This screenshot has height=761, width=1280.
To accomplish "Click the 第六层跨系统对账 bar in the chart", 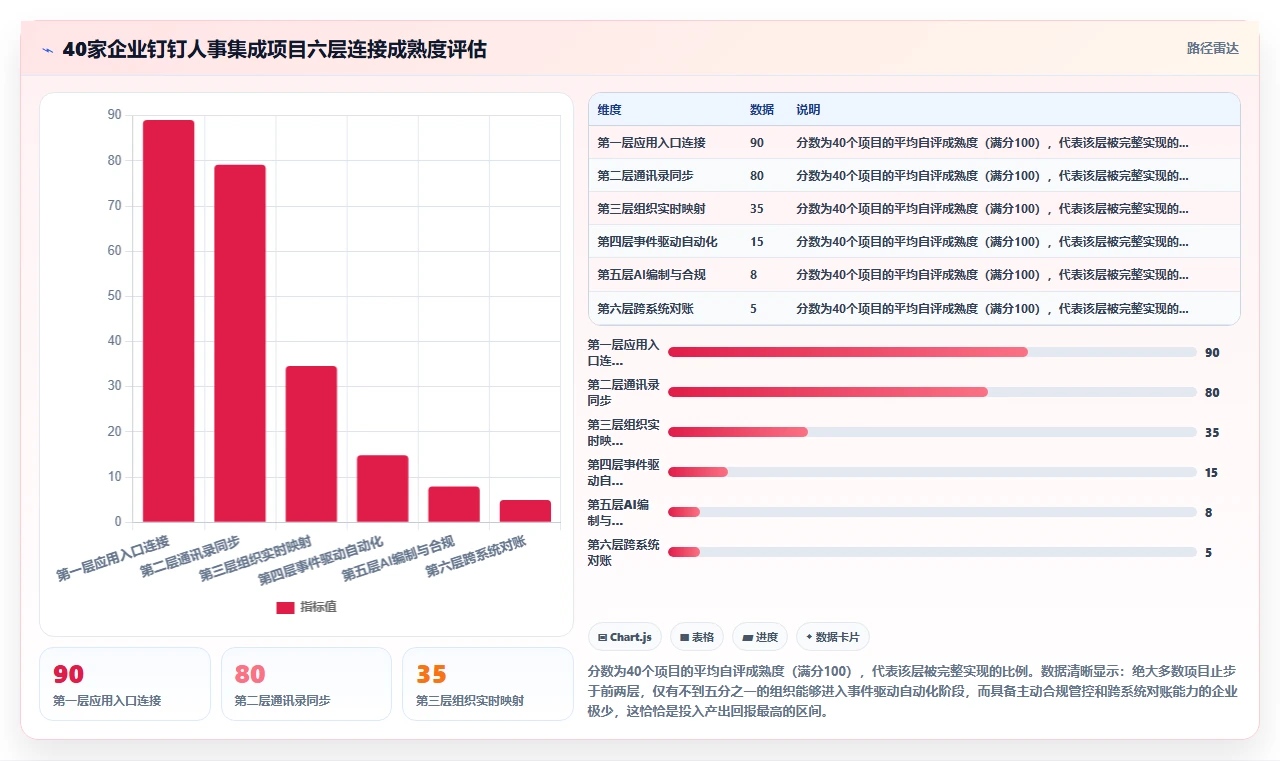I will pyautogui.click(x=525, y=511).
